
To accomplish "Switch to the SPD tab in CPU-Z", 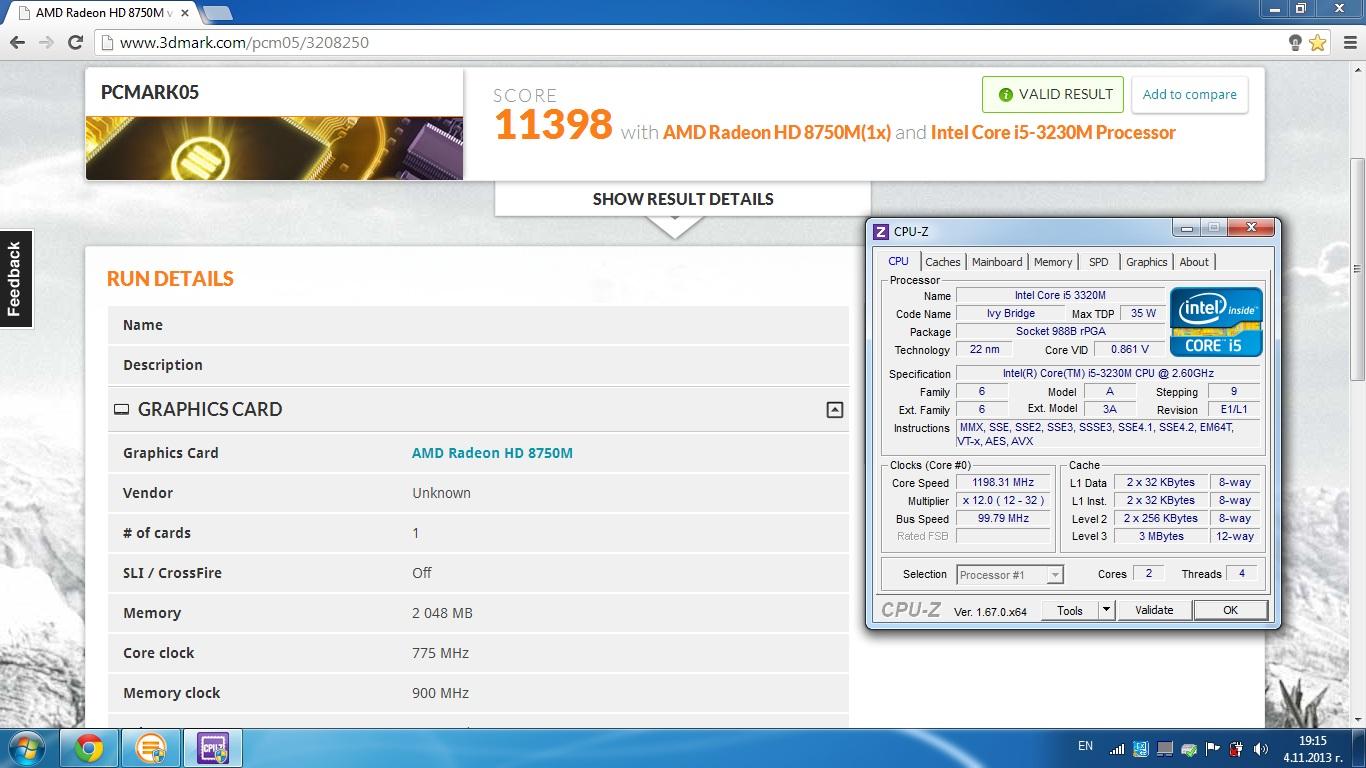I will (x=1099, y=262).
